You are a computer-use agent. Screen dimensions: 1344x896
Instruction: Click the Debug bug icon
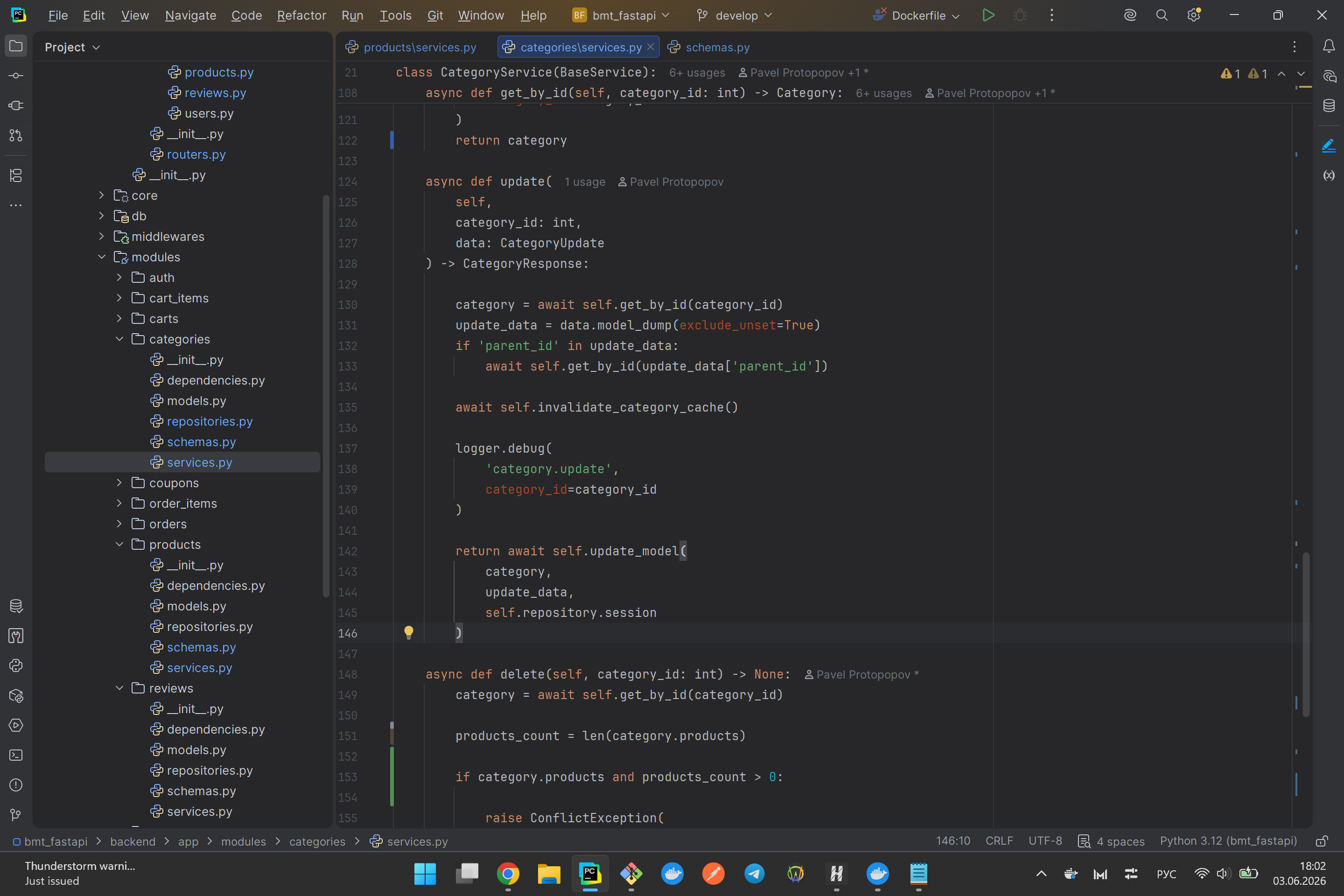(1020, 15)
